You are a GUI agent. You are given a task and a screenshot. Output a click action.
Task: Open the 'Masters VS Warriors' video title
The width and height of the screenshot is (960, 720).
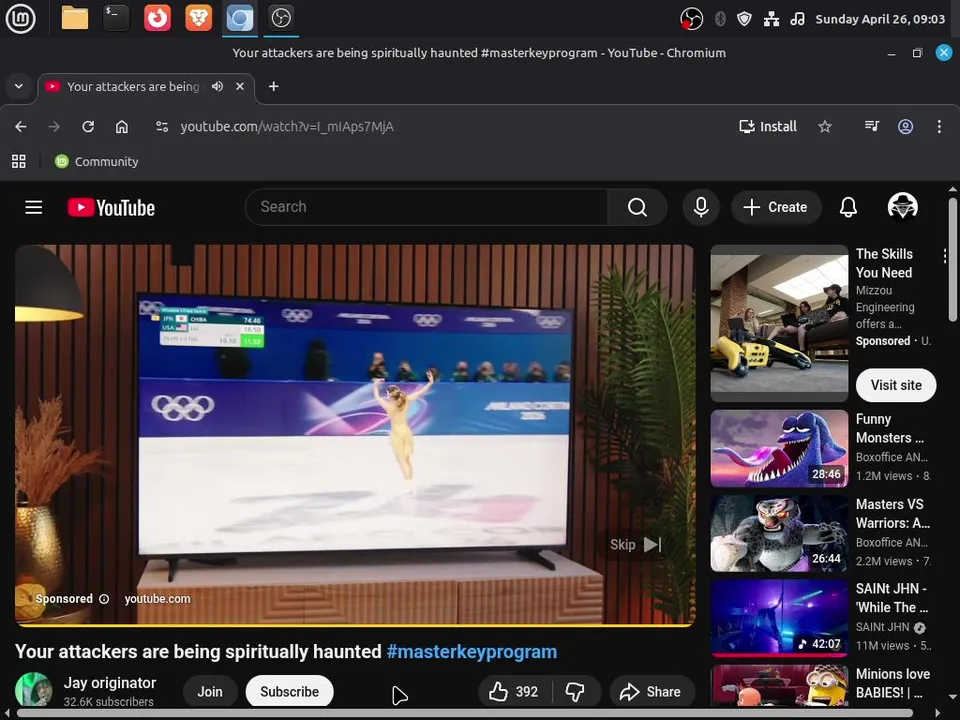pos(893,514)
